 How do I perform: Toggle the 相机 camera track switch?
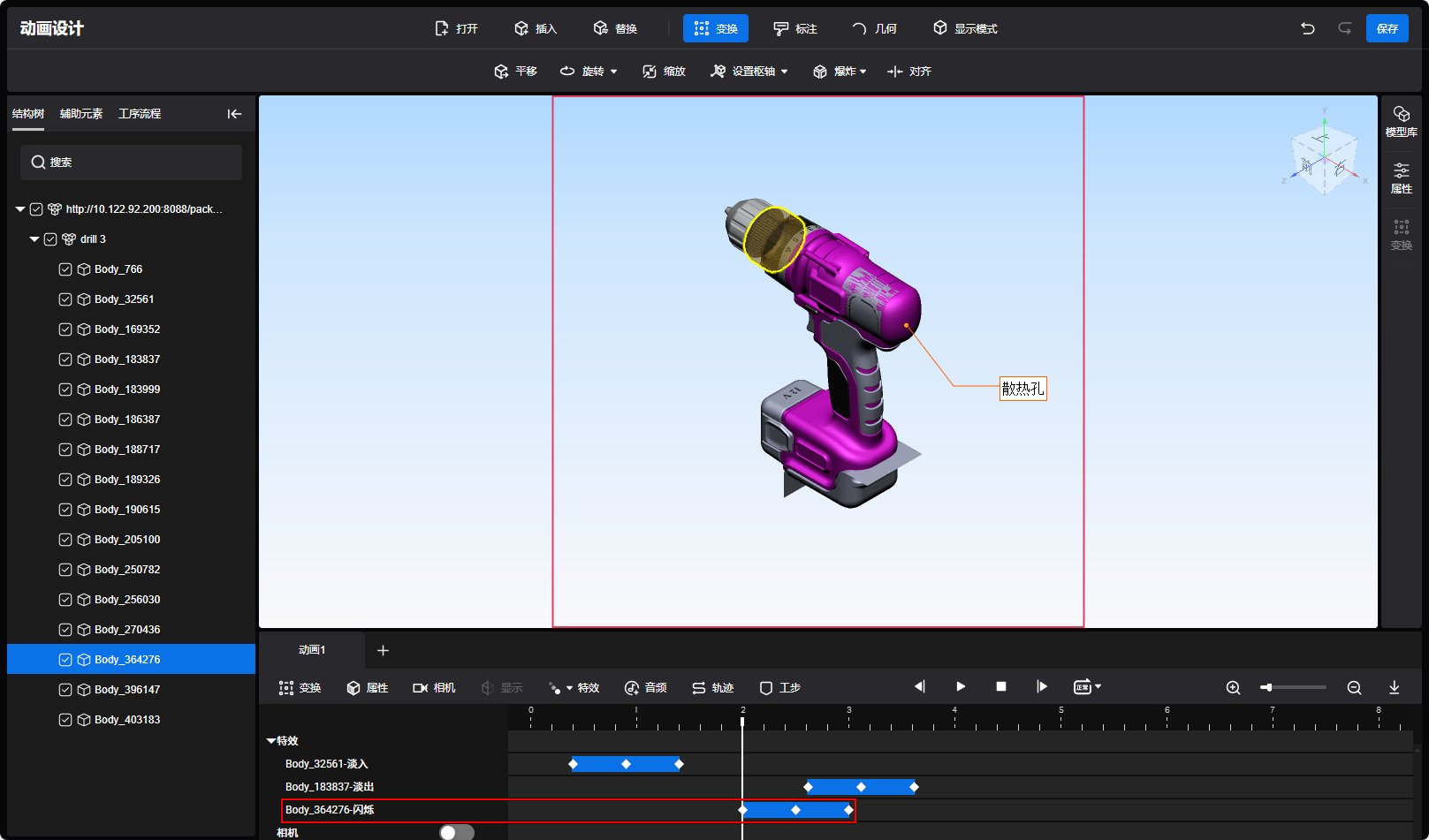pyautogui.click(x=456, y=832)
